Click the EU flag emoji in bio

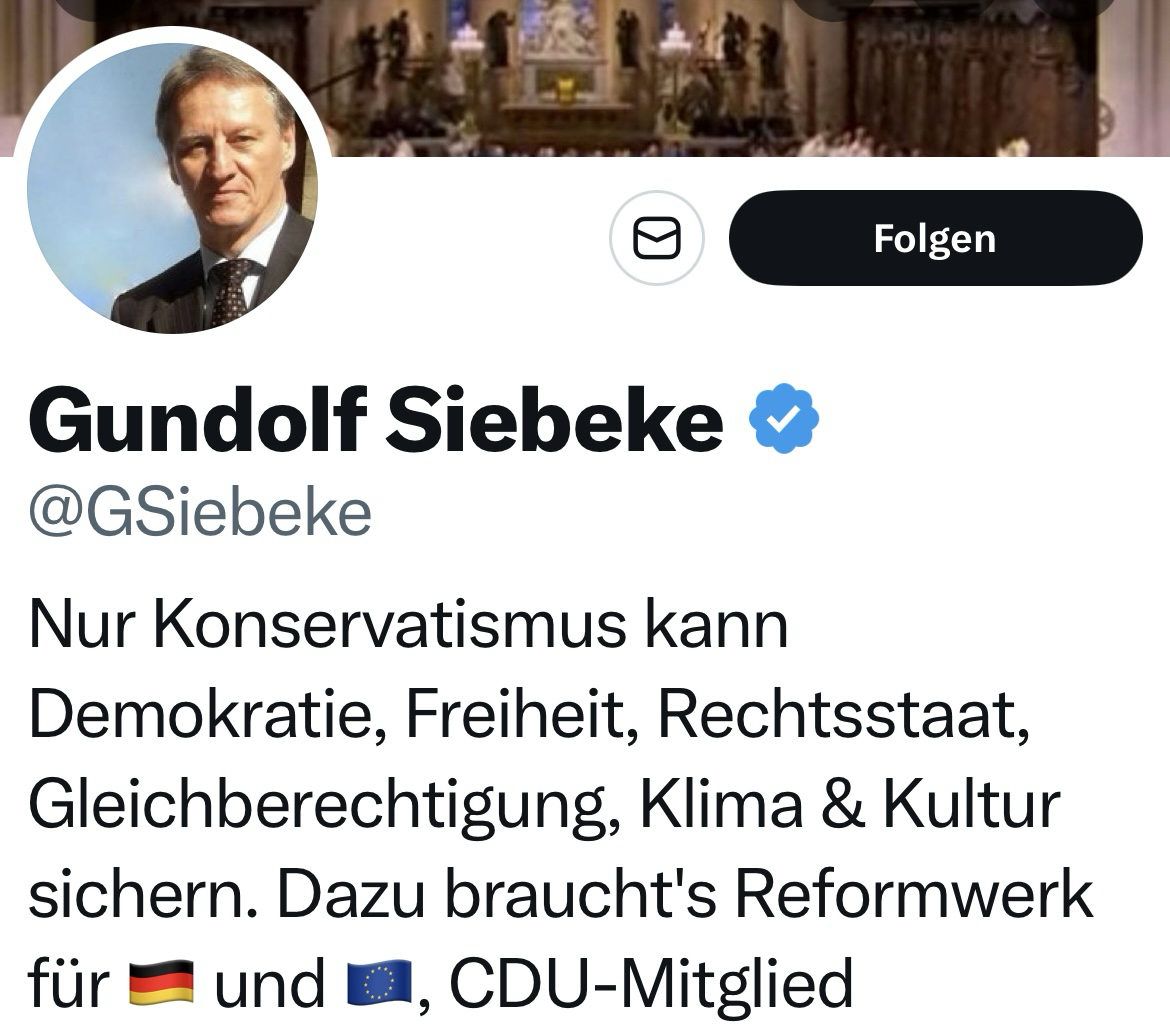tap(379, 984)
